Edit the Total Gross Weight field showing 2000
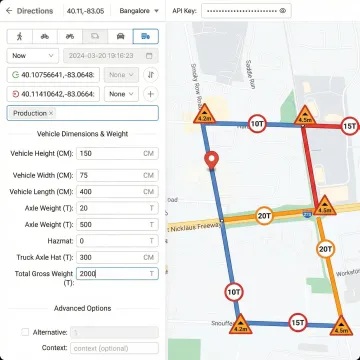This screenshot has width=360, height=360. point(117,274)
